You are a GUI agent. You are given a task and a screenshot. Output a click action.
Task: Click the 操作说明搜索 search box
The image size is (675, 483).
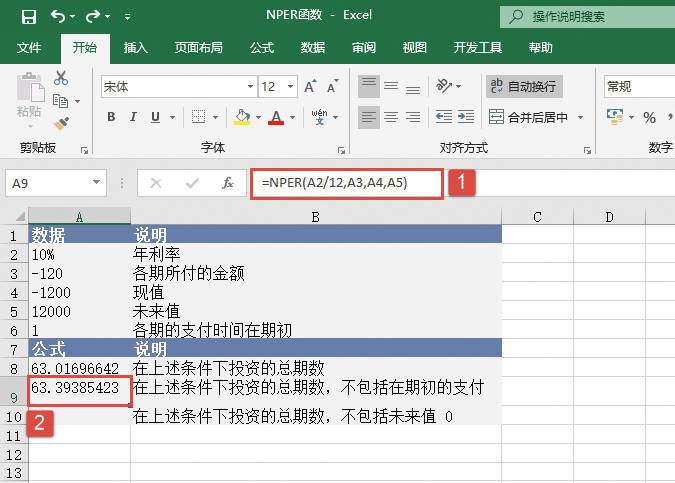pyautogui.click(x=587, y=17)
